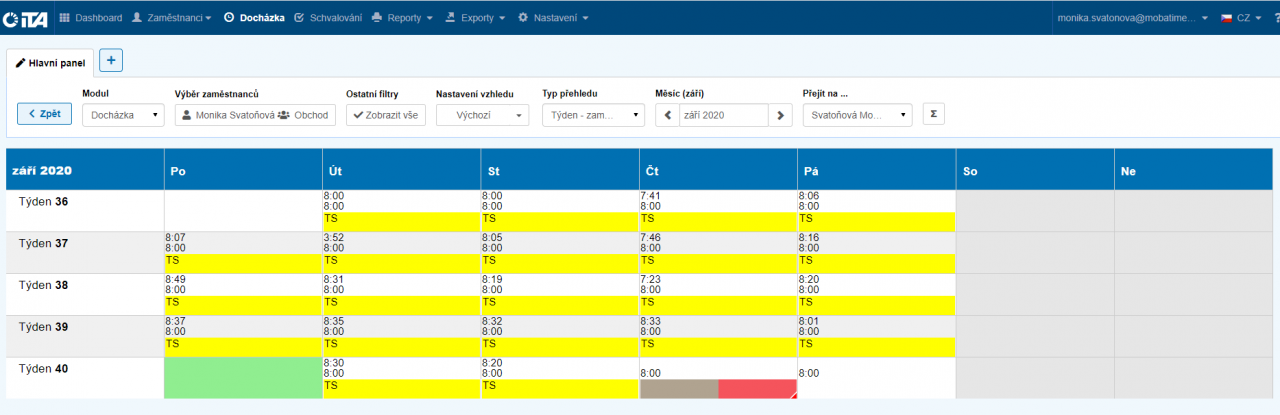1280x415 pixels.
Task: Click red block in Thursday Týden 40
Action: tap(756, 388)
